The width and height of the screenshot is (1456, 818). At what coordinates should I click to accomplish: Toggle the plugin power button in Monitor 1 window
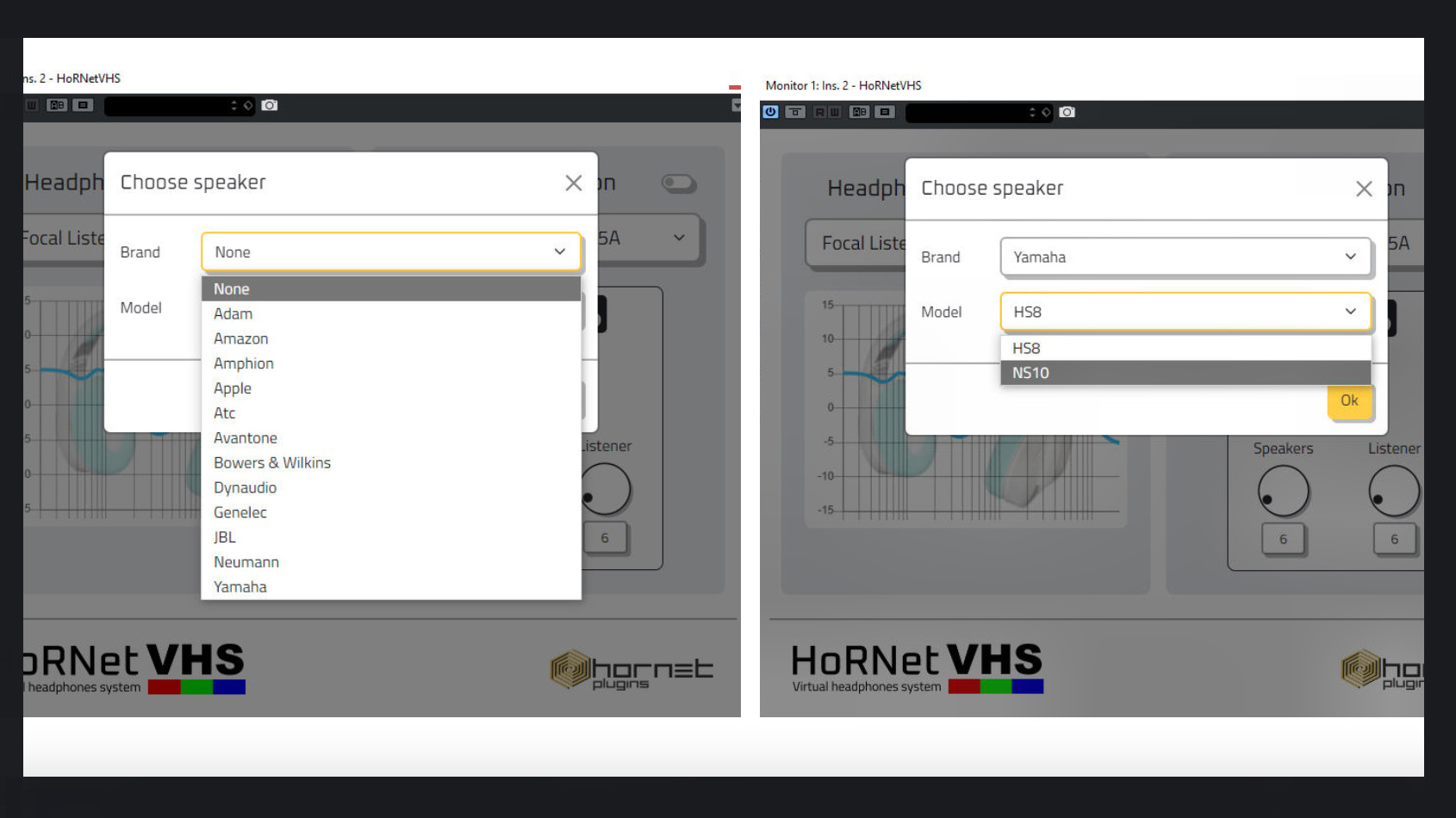click(x=770, y=112)
